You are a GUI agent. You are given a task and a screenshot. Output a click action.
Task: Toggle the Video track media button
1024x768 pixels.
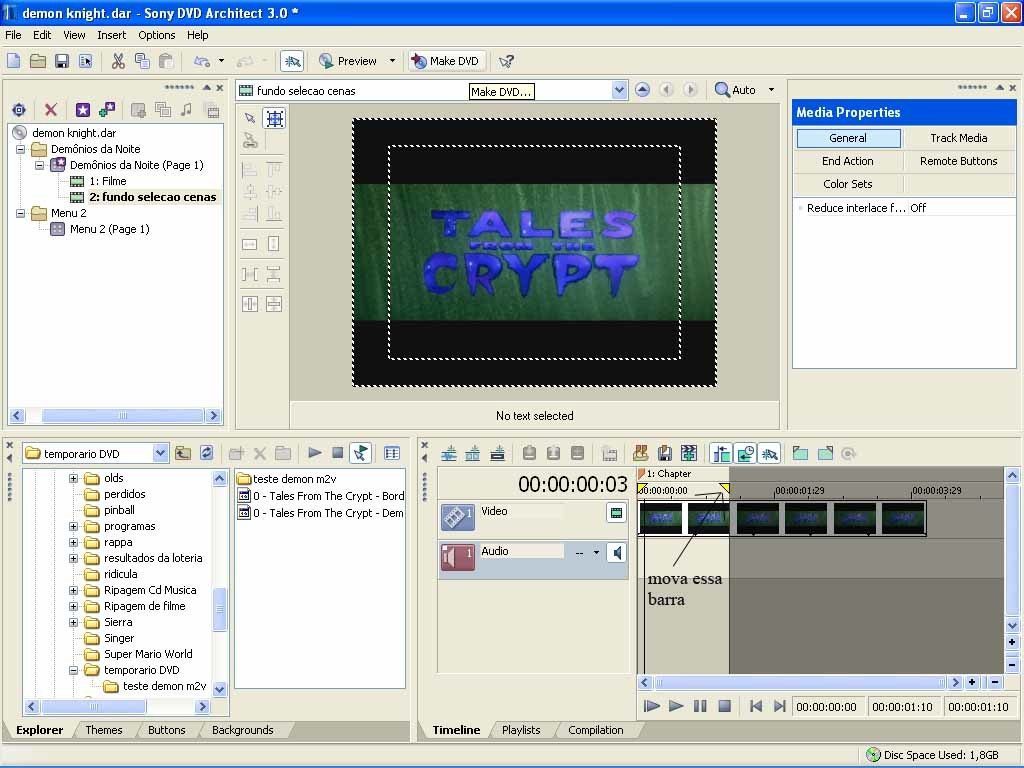click(616, 513)
